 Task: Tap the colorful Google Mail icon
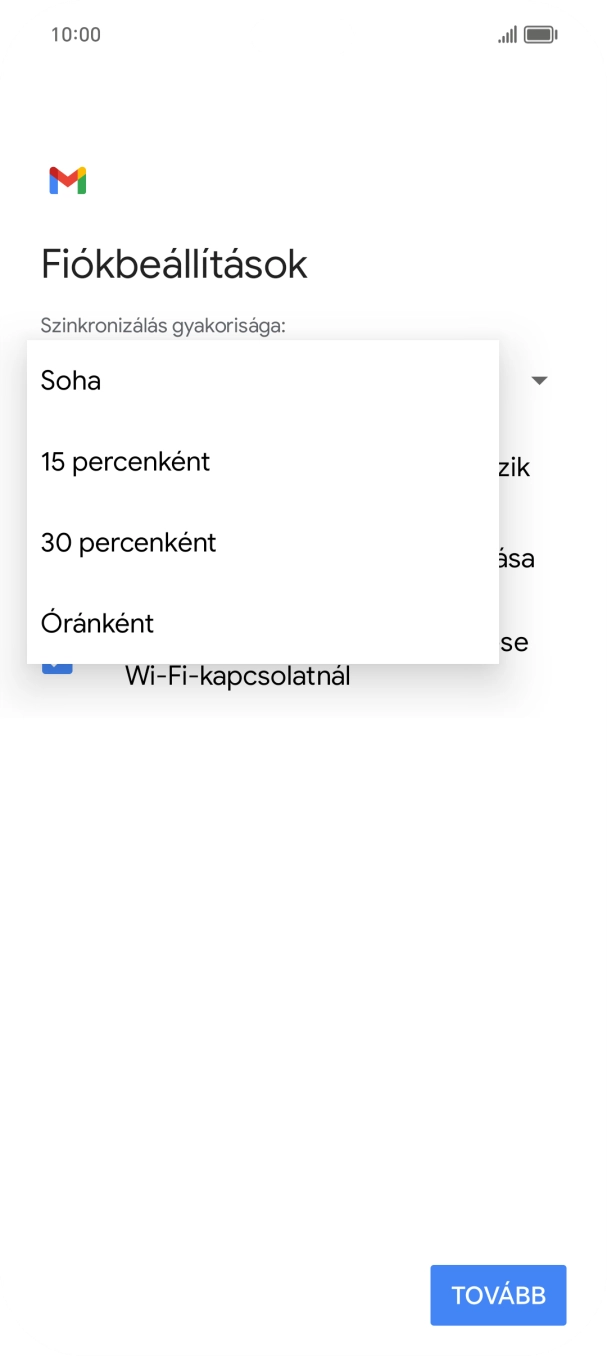pyautogui.click(x=68, y=180)
